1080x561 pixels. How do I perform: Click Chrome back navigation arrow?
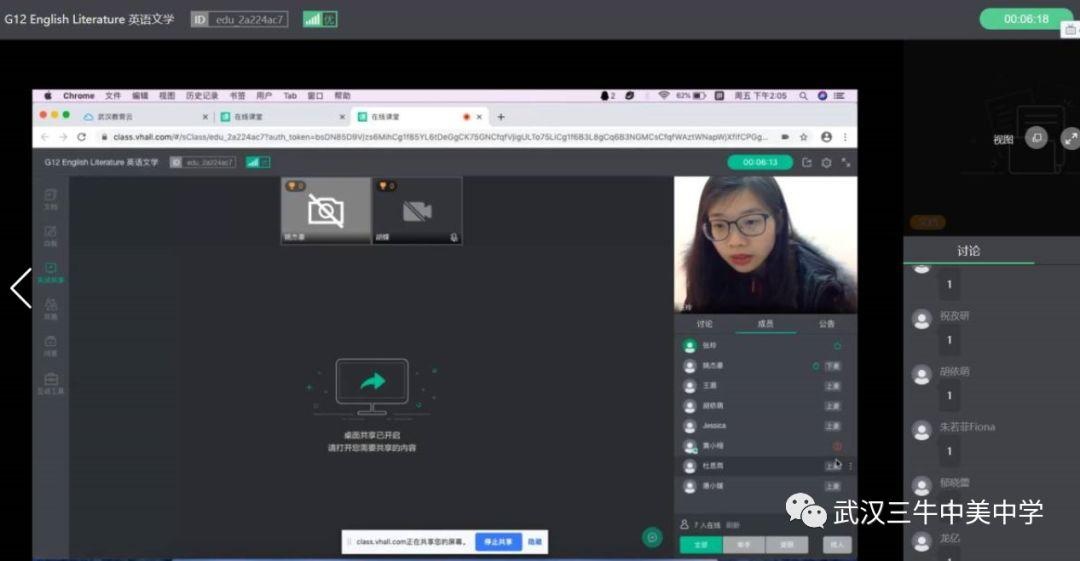click(45, 137)
